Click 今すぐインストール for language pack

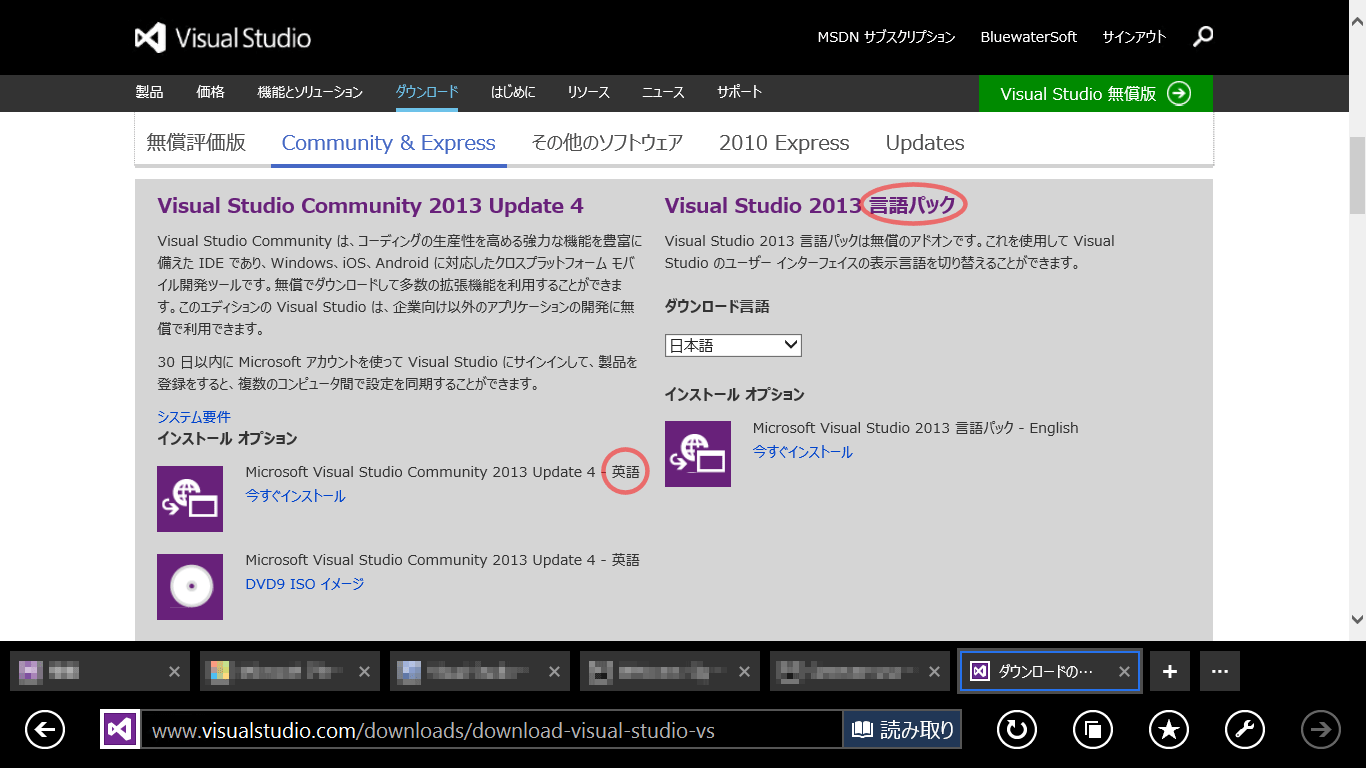click(803, 452)
